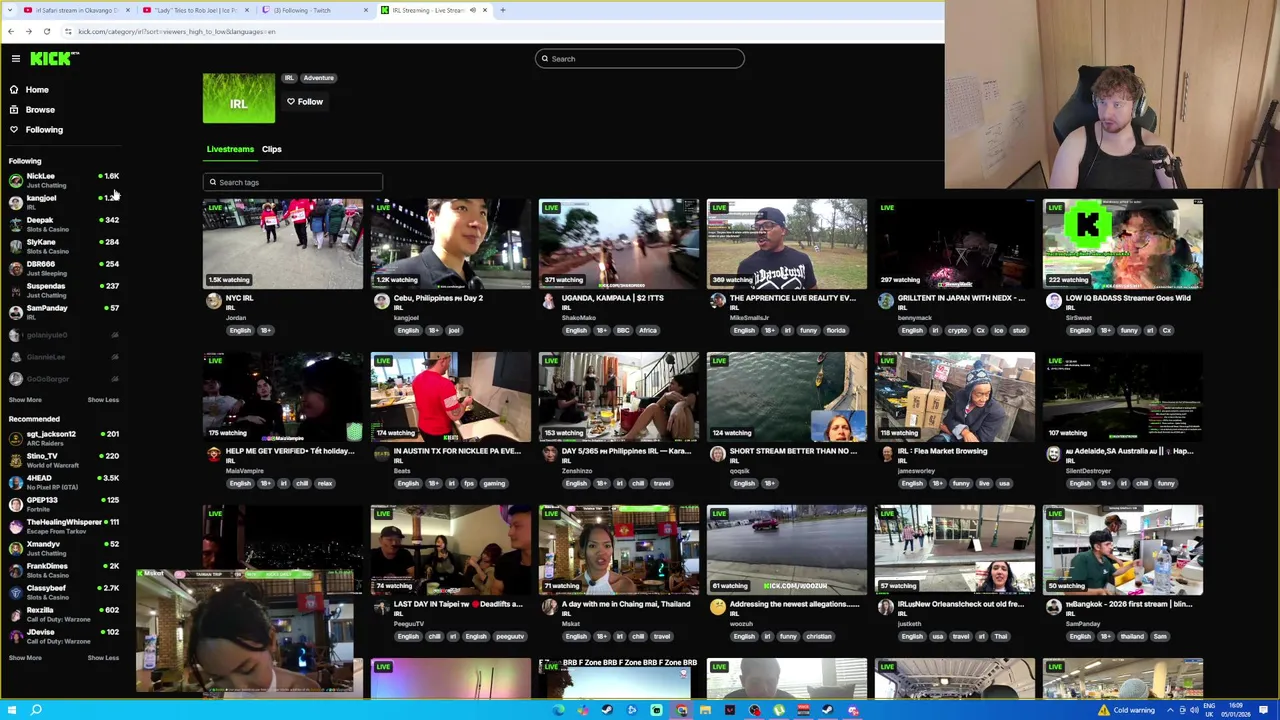Open a new browser tab
1280x720 pixels.
[502, 10]
